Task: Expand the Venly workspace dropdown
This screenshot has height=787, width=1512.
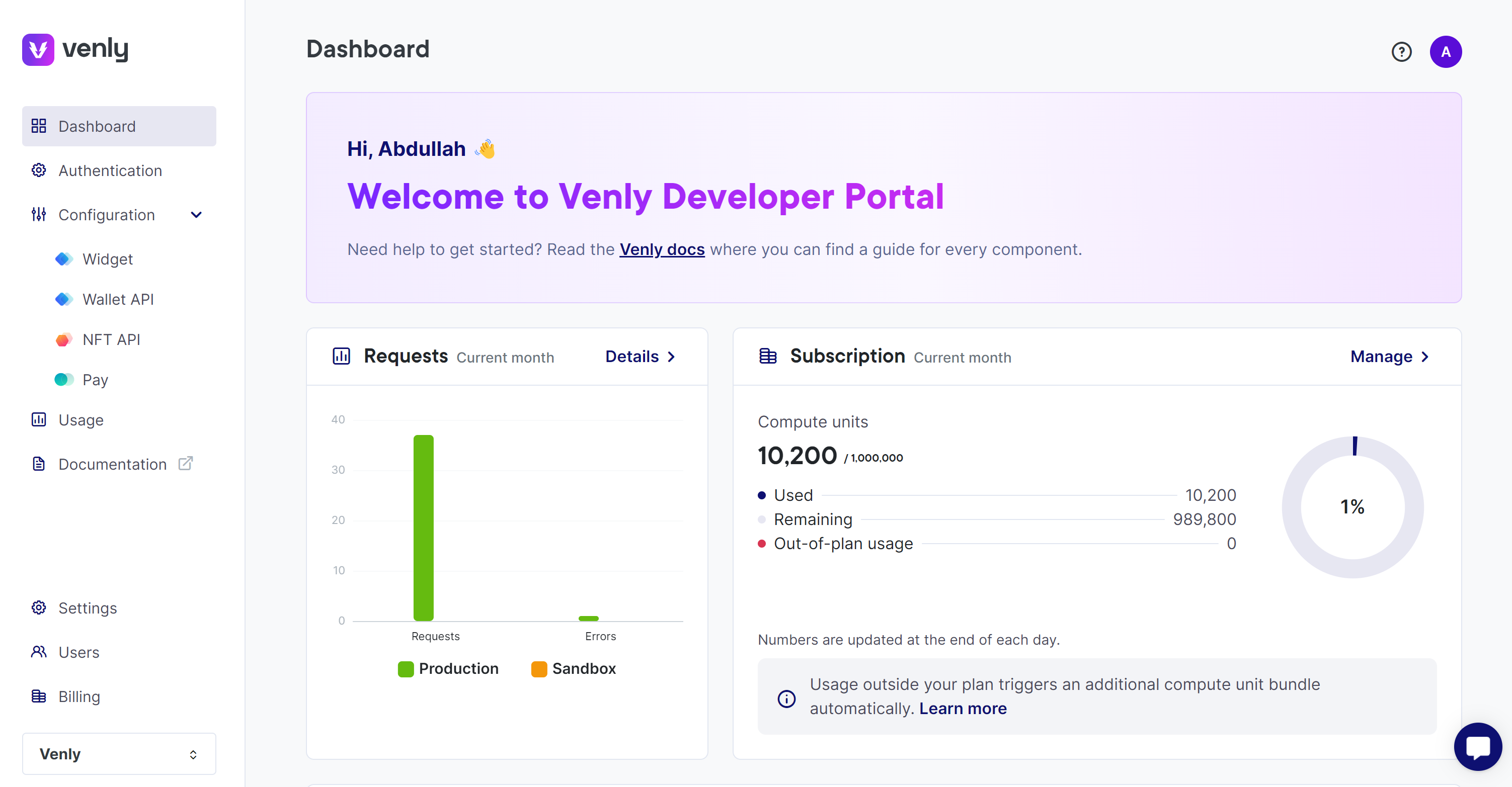Action: point(118,753)
